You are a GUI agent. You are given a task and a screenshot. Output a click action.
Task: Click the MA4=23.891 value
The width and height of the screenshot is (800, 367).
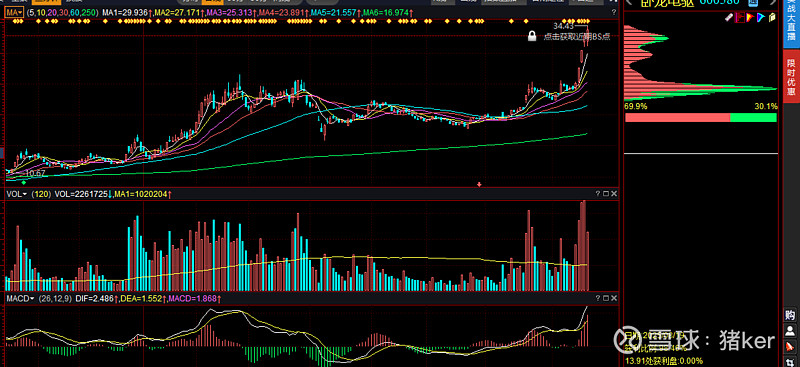(x=282, y=11)
